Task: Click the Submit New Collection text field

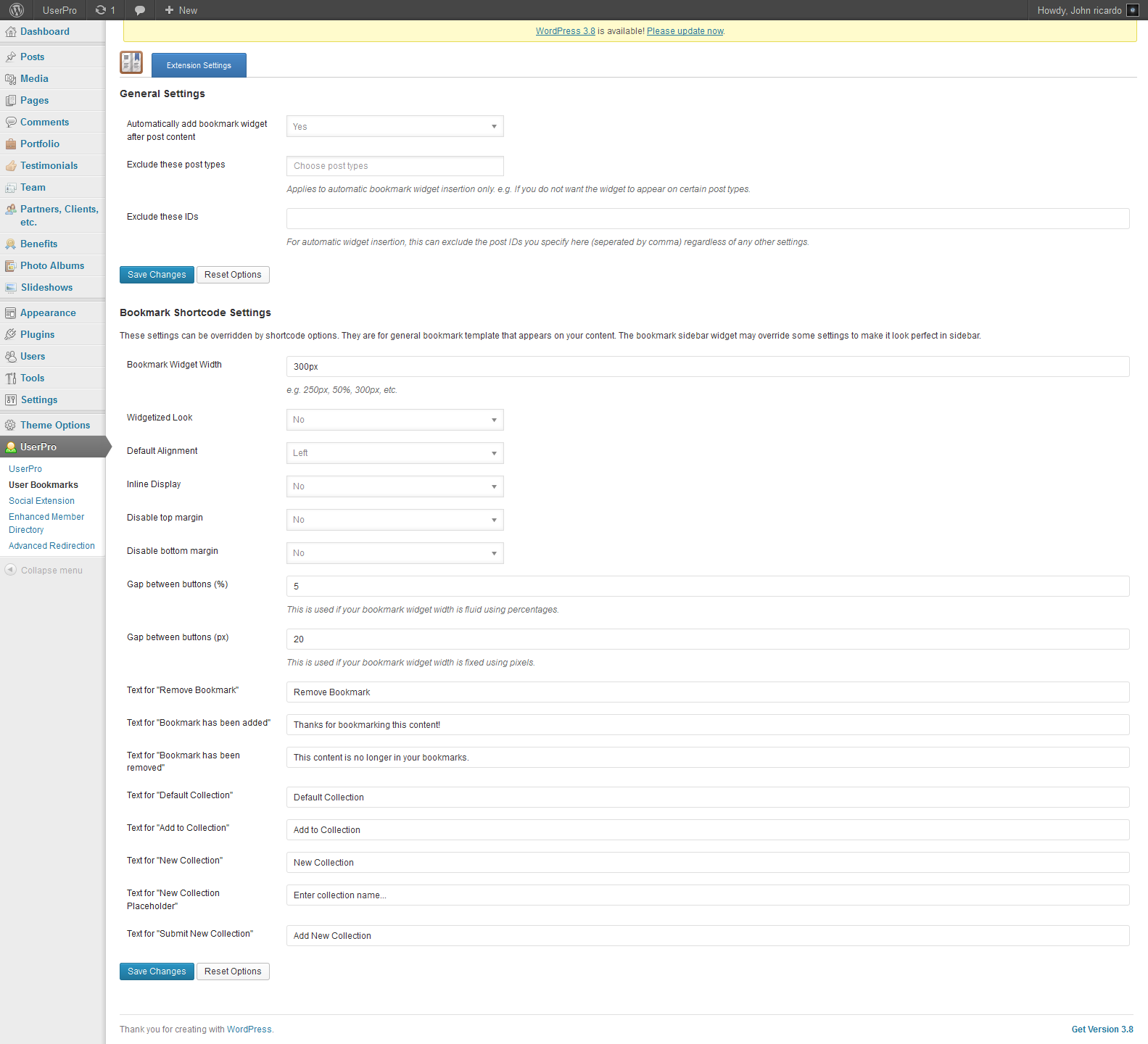Action: [x=708, y=936]
